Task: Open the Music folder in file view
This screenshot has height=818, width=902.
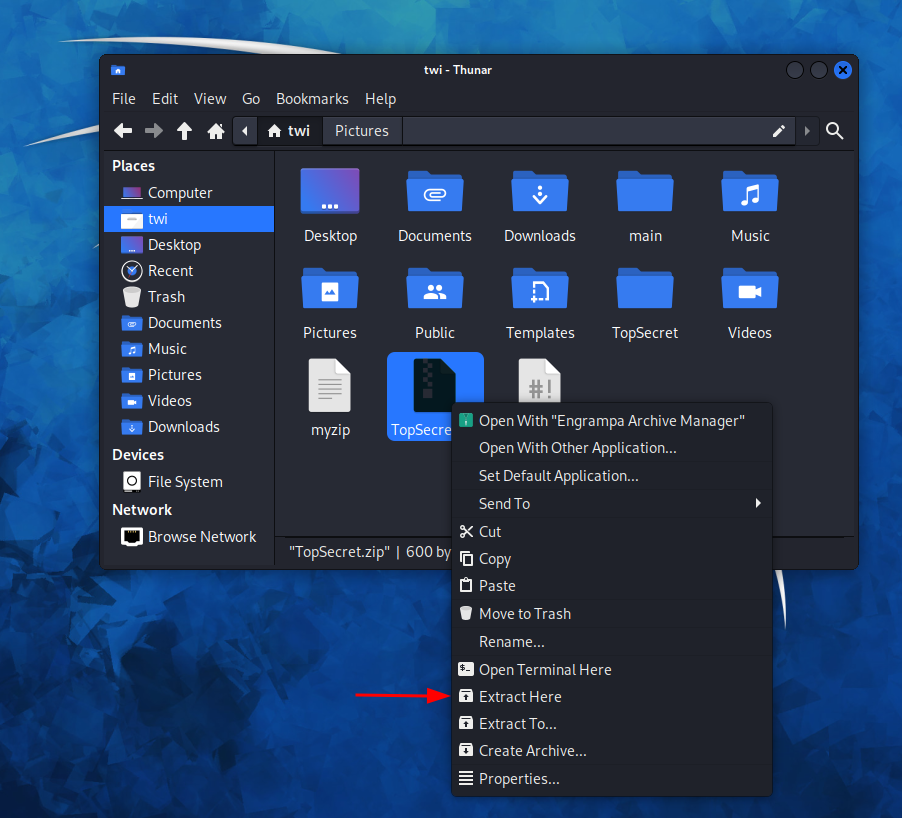Action: tap(749, 193)
